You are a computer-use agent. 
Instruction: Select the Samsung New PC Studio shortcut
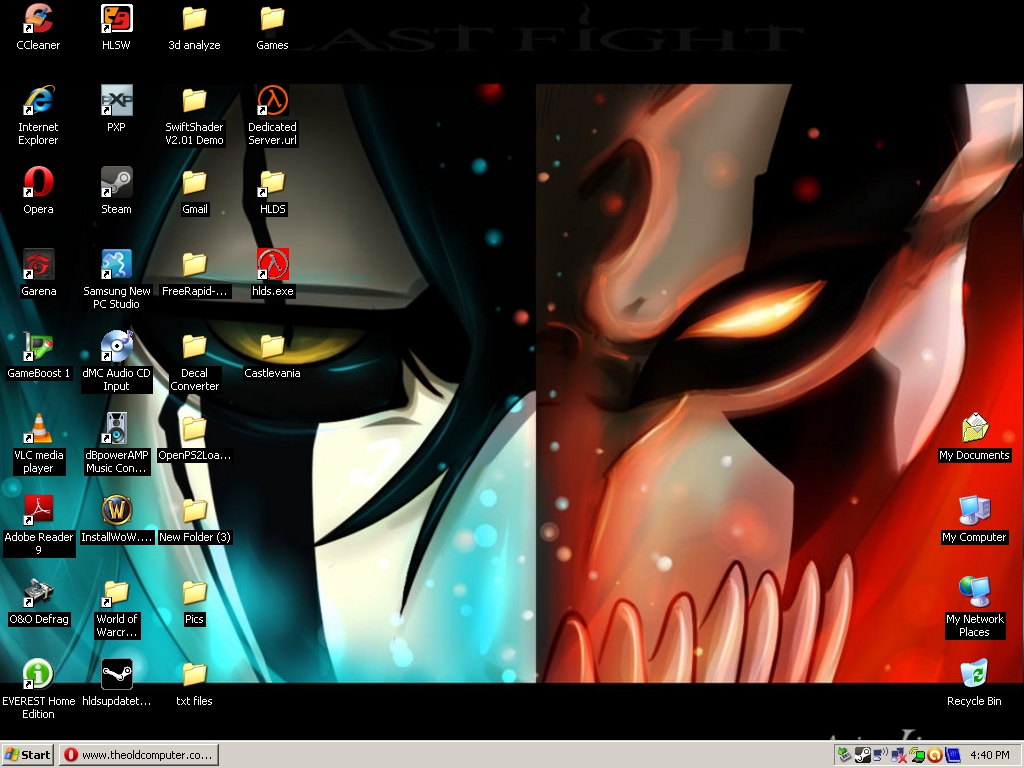pos(116,265)
